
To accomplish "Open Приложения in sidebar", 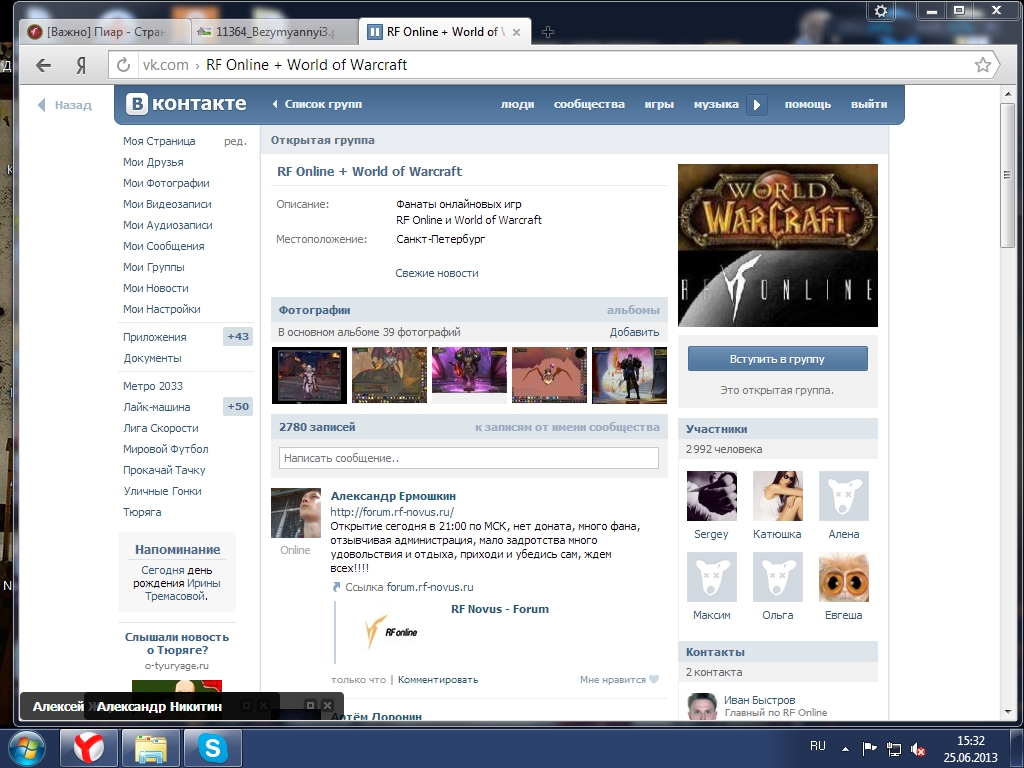I will pos(155,337).
